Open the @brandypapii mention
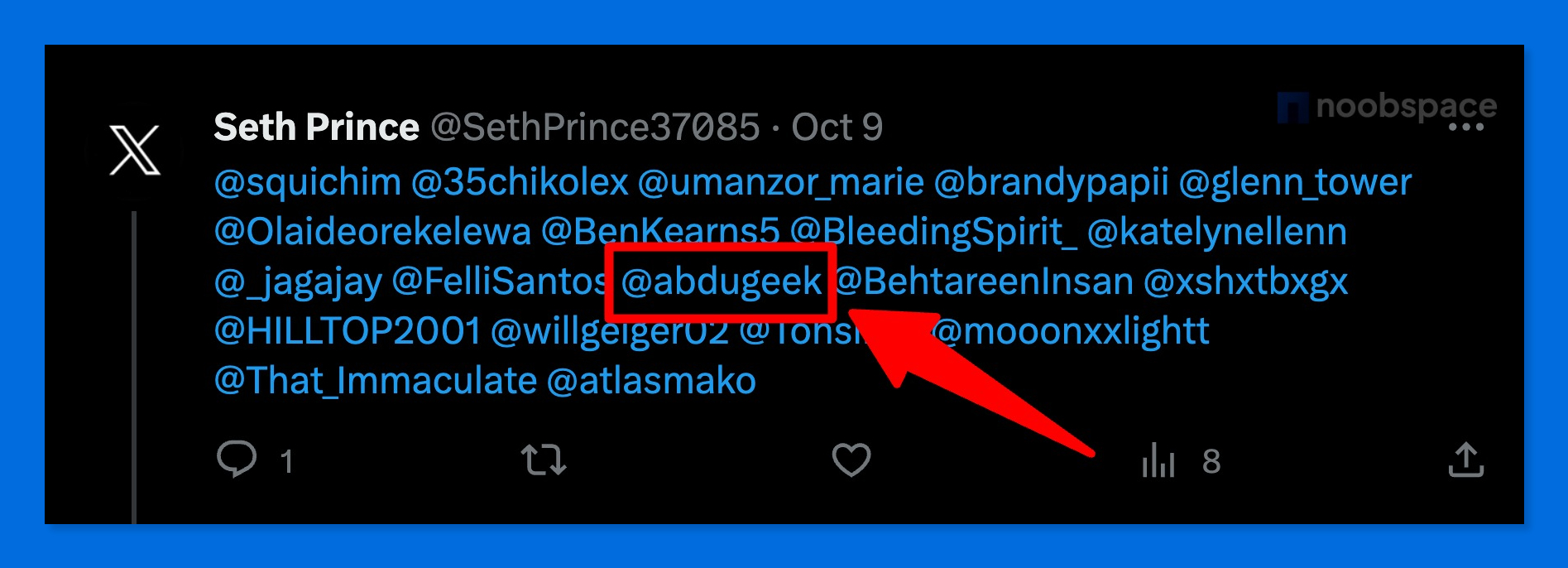 click(1051, 183)
